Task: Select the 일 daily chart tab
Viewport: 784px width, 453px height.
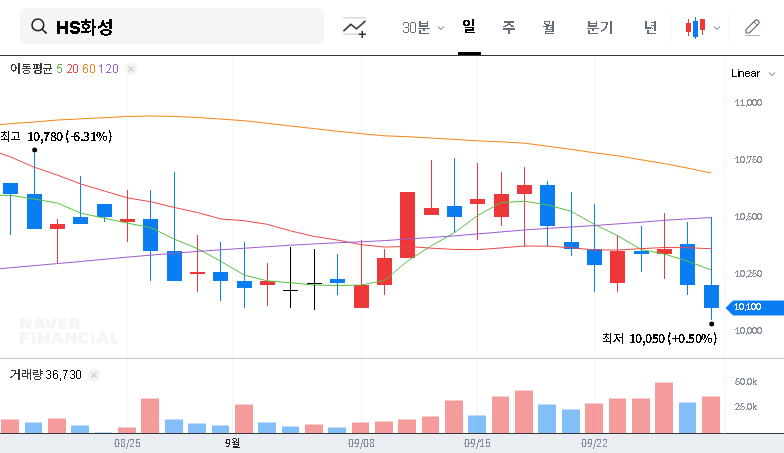Action: click(469, 26)
